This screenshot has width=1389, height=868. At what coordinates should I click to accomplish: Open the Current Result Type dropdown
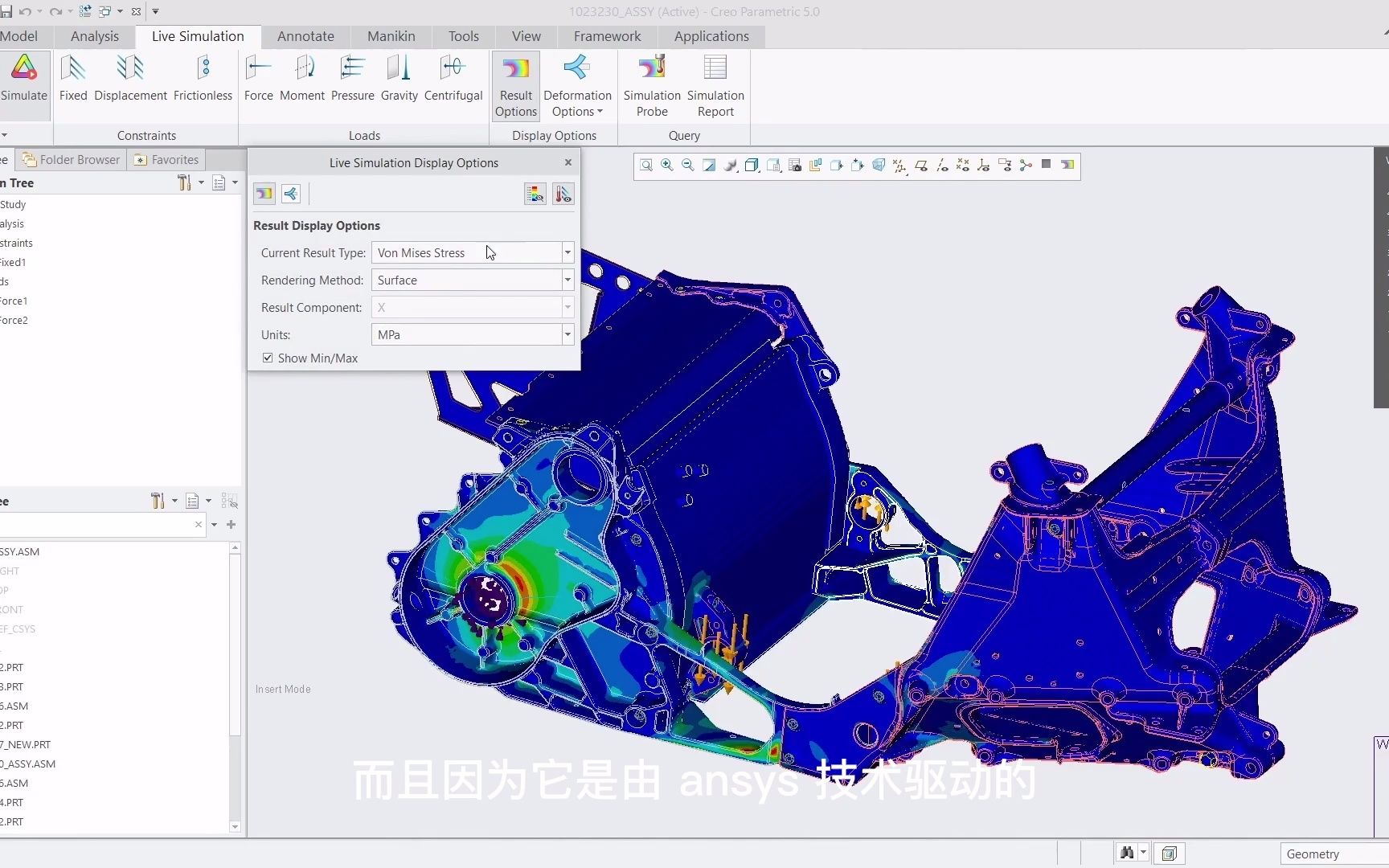pyautogui.click(x=567, y=252)
